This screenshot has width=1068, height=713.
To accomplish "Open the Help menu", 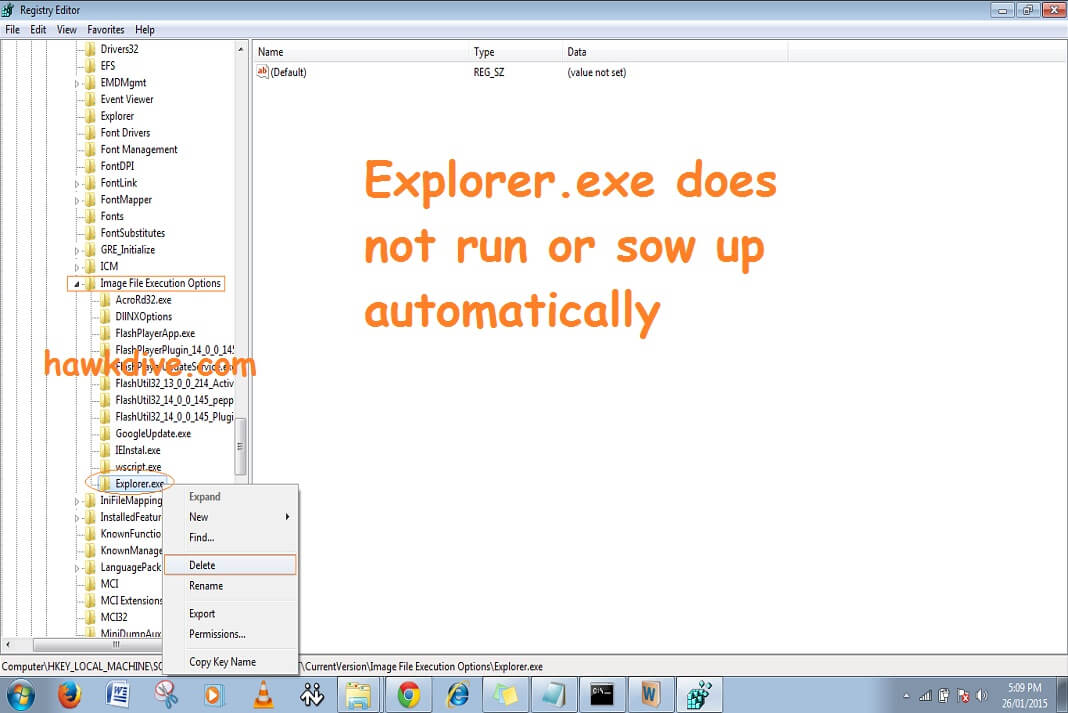I will click(x=144, y=30).
